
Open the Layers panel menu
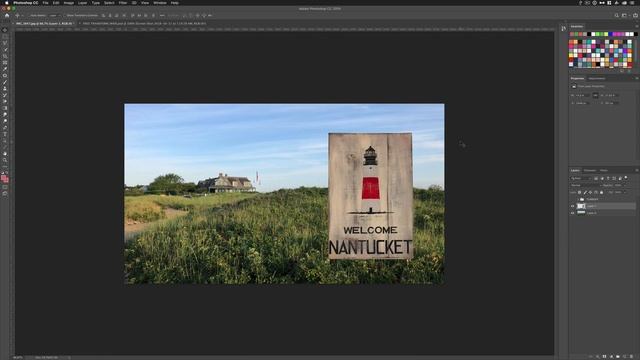637,170
